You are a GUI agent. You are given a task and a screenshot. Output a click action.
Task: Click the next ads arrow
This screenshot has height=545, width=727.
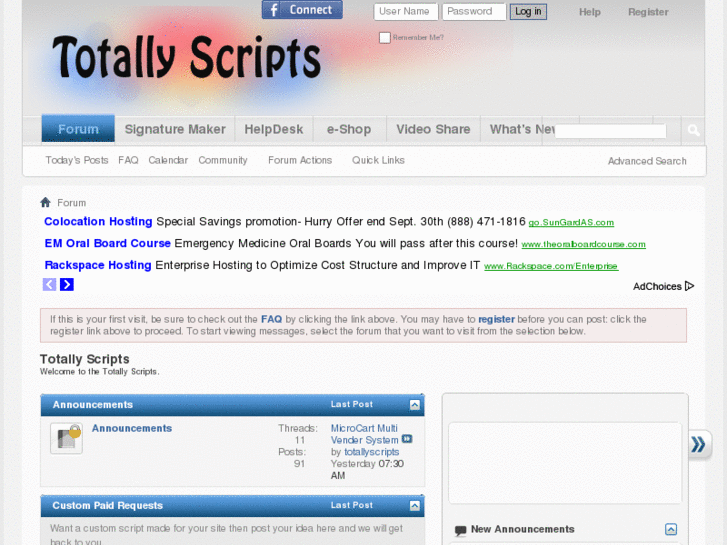(x=67, y=284)
